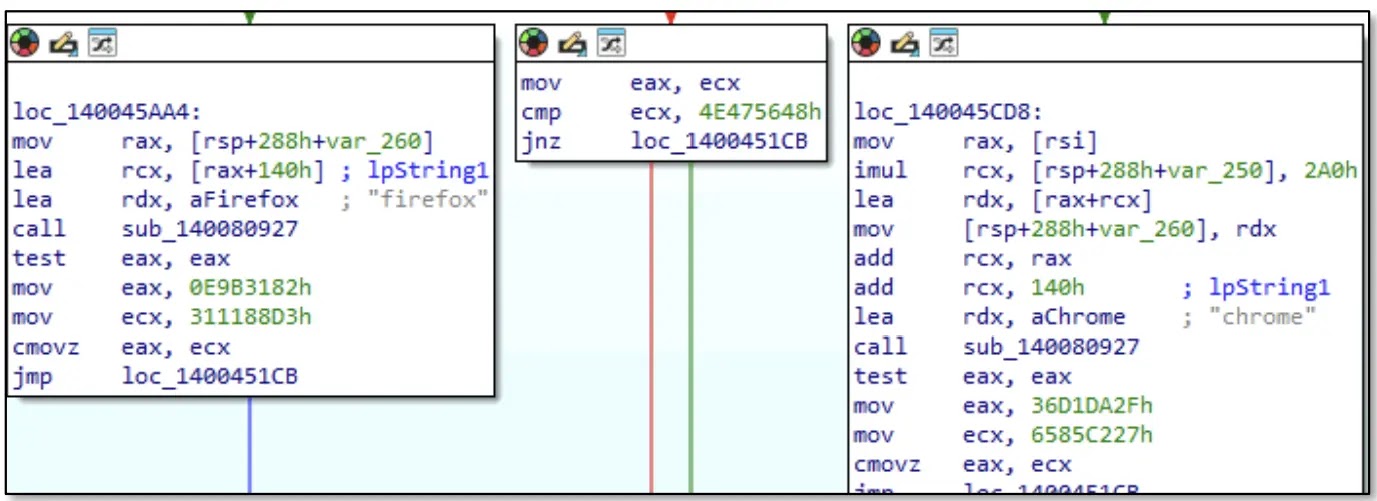Open the color picker icon on the jnz block
Viewport: 1377px width, 501px height.
coord(533,42)
